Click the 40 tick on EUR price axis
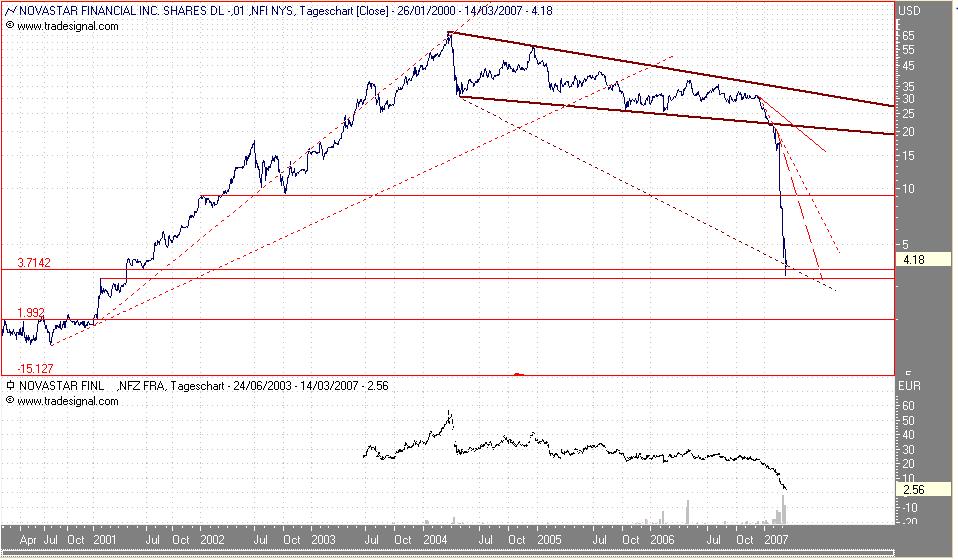Image resolution: width=958 pixels, height=560 pixels. point(908,435)
